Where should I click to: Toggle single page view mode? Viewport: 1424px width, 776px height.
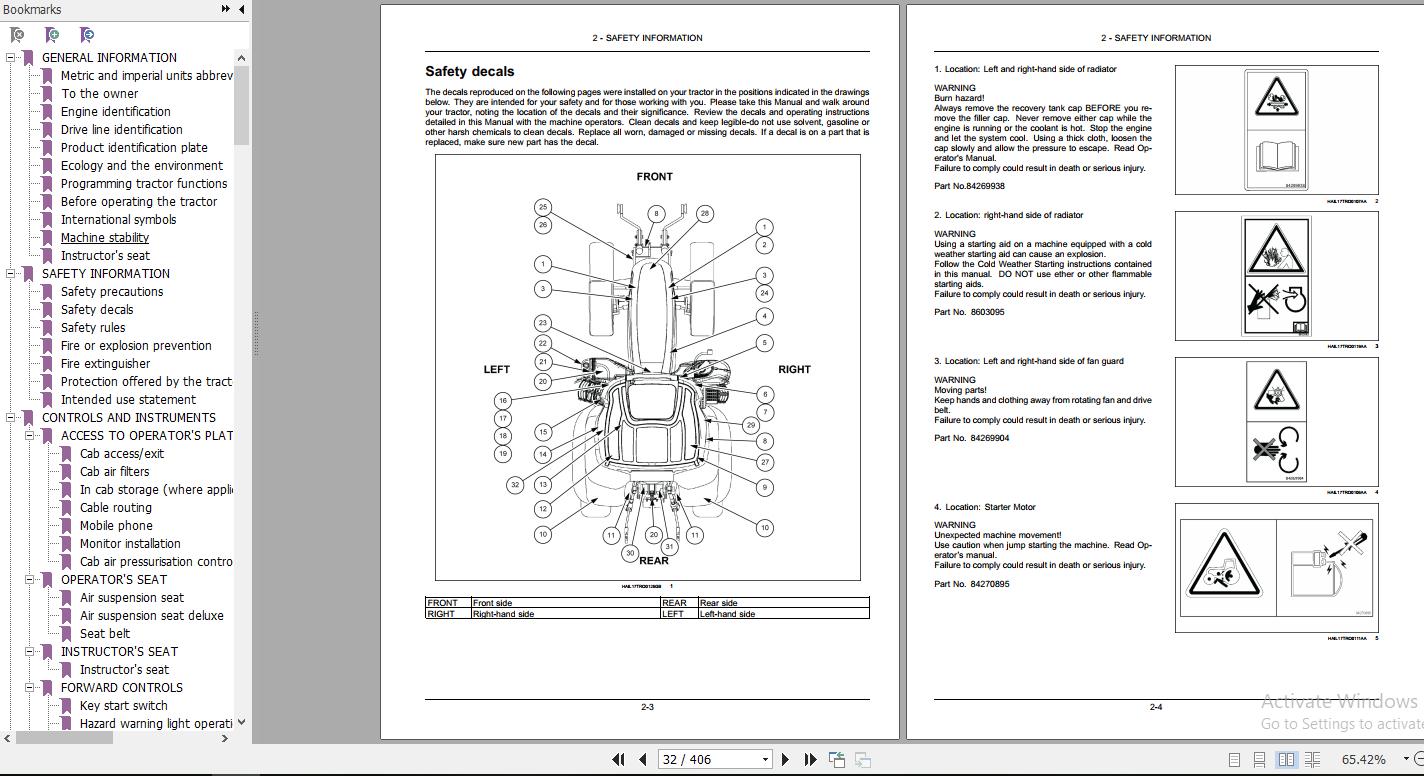coord(1236,759)
